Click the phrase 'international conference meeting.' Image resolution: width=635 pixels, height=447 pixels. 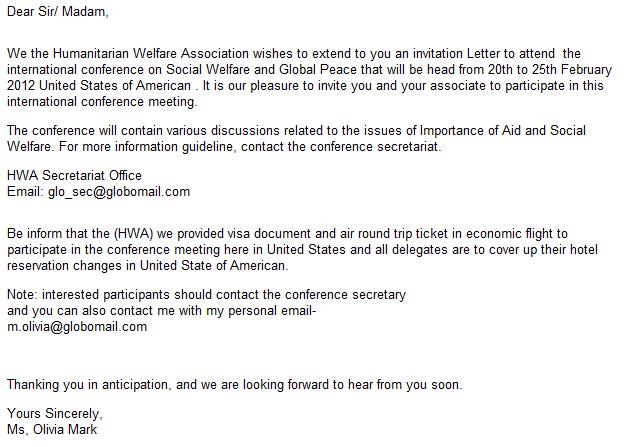[x=102, y=102]
